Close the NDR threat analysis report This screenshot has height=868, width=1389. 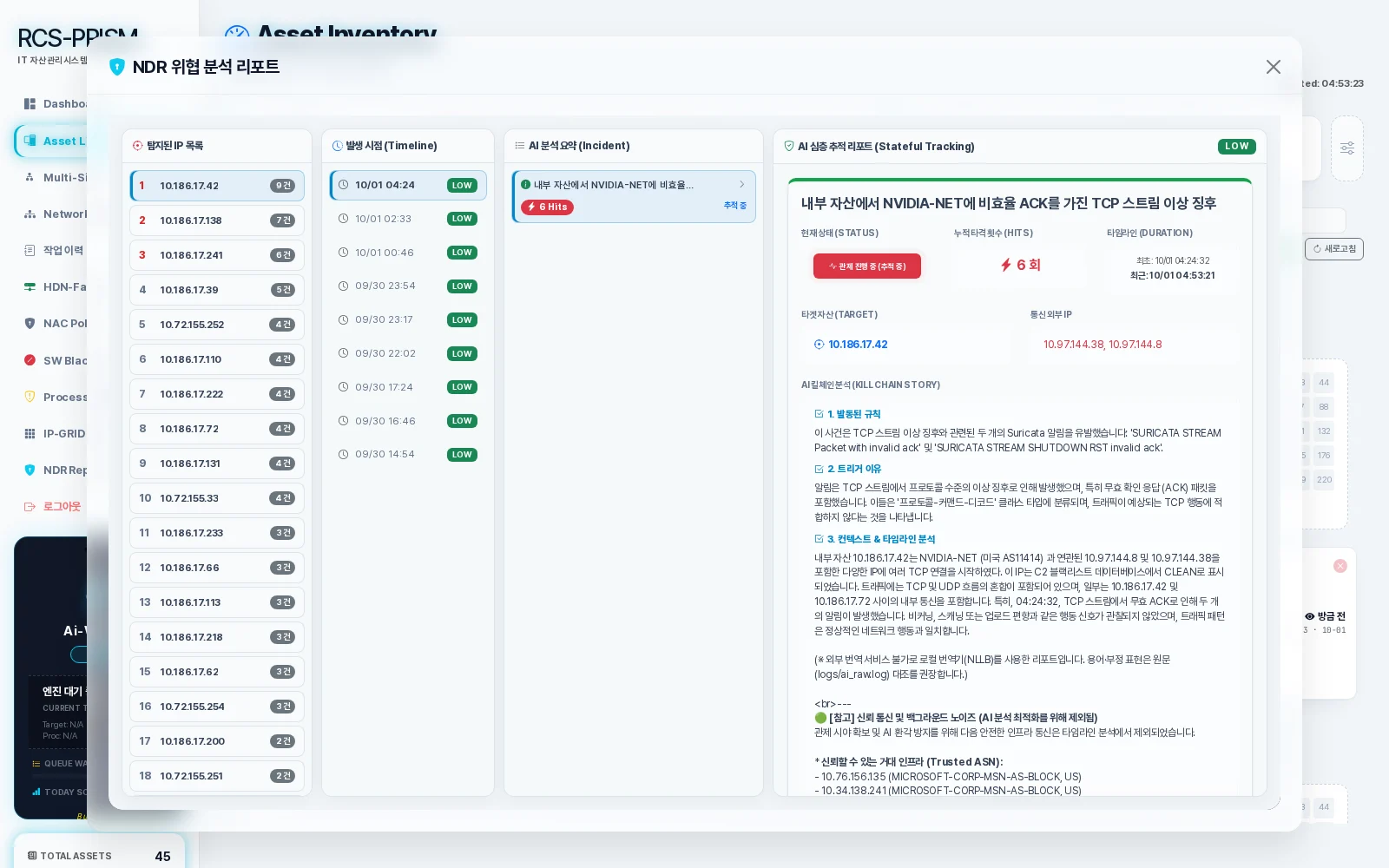pos(1273,67)
